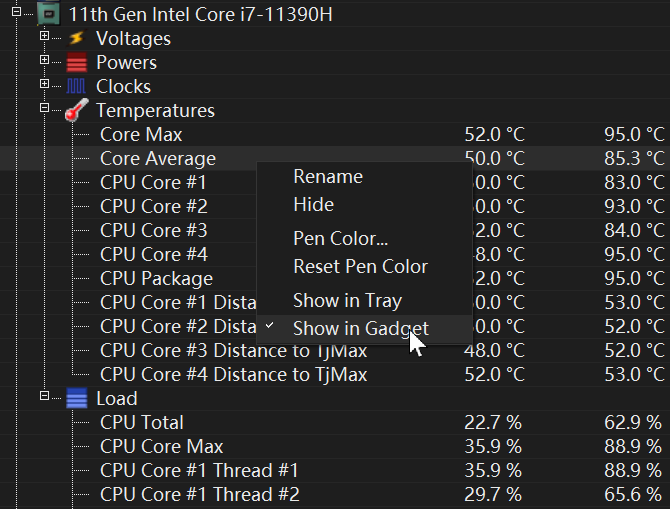Select Show in Tray menu entry
The width and height of the screenshot is (670, 509).
(x=364, y=300)
